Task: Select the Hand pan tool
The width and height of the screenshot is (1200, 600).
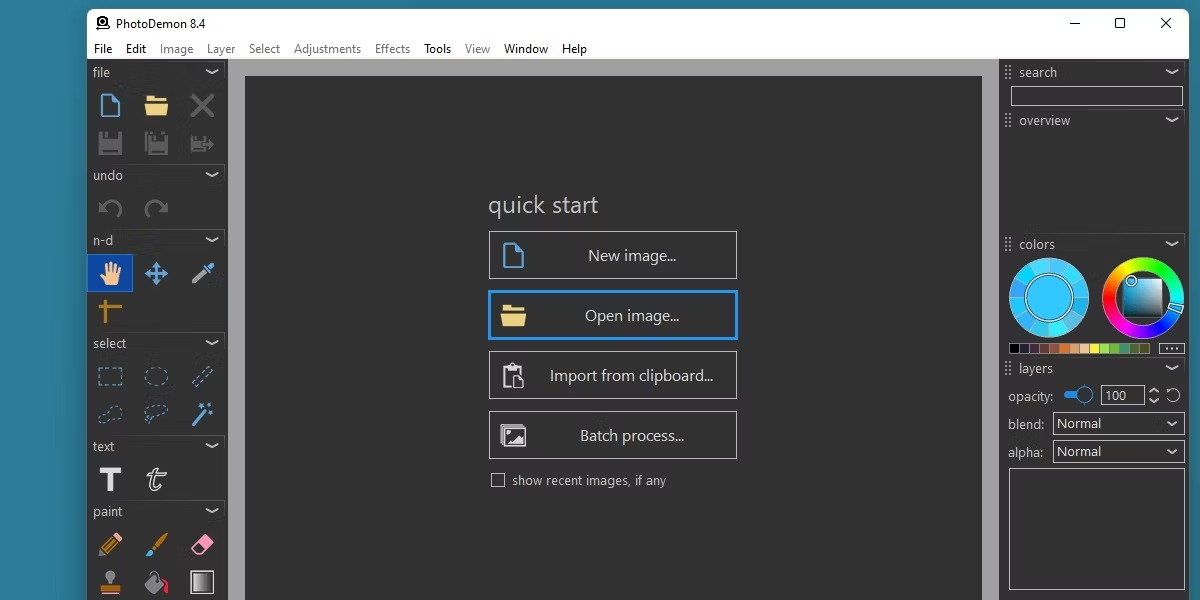Action: tap(110, 273)
